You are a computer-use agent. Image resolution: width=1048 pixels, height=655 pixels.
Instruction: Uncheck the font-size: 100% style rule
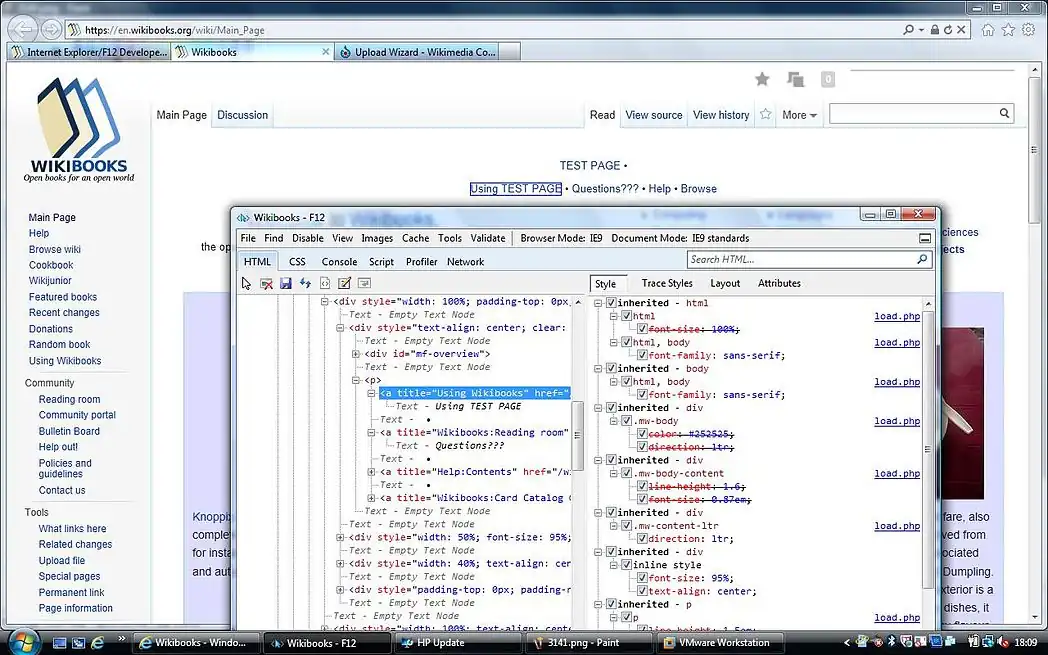point(643,328)
